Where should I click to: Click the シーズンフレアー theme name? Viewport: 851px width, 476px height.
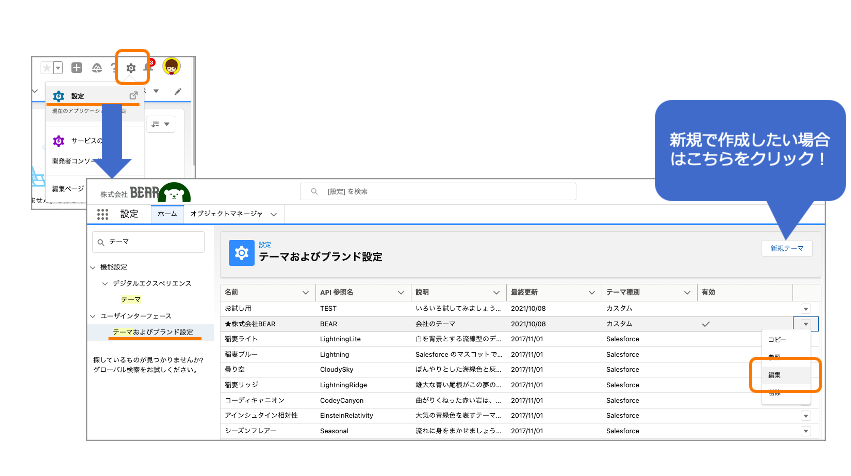tap(251, 431)
